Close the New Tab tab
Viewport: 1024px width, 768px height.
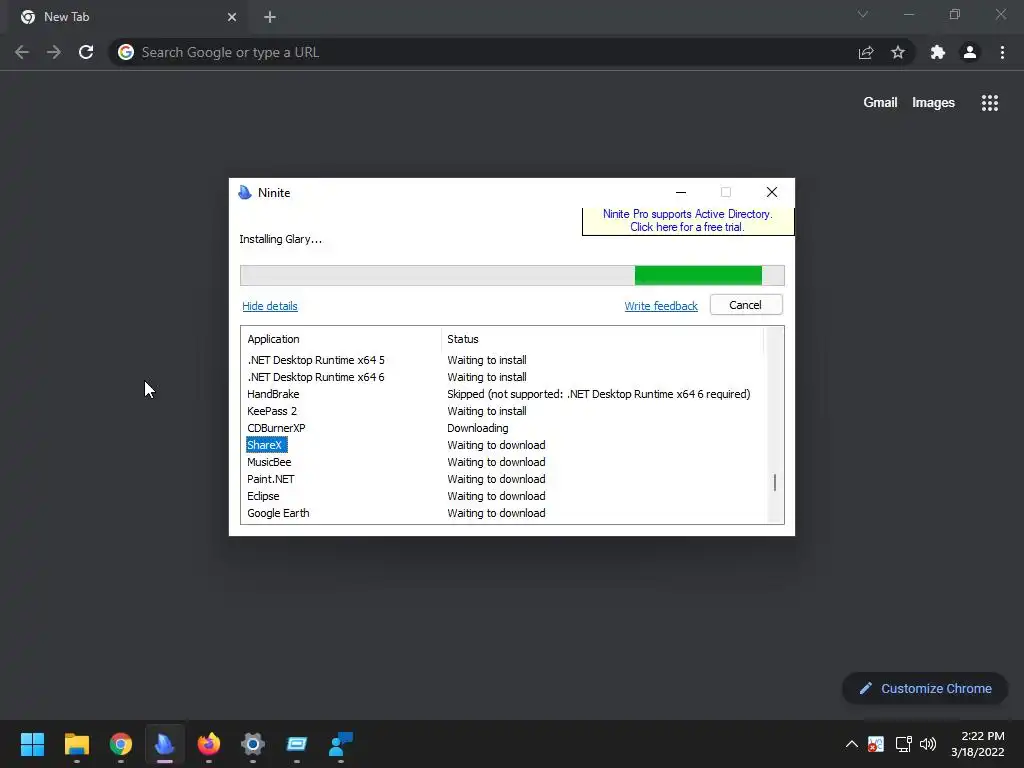[232, 17]
